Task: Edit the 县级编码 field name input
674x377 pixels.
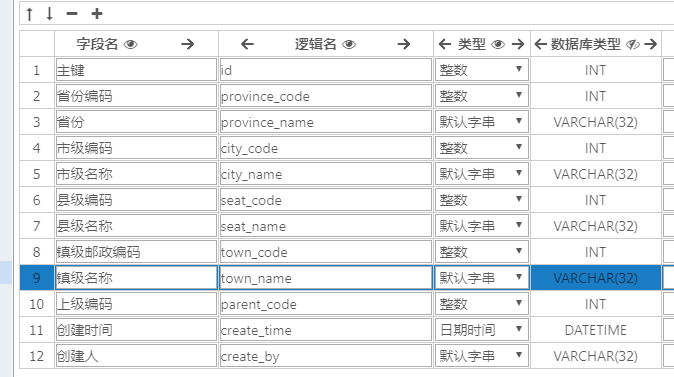Action: [136, 200]
